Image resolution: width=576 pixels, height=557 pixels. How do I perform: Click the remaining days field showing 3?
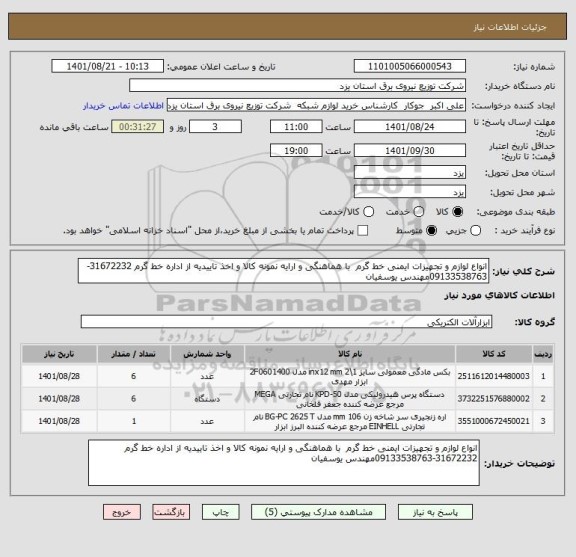coord(215,127)
